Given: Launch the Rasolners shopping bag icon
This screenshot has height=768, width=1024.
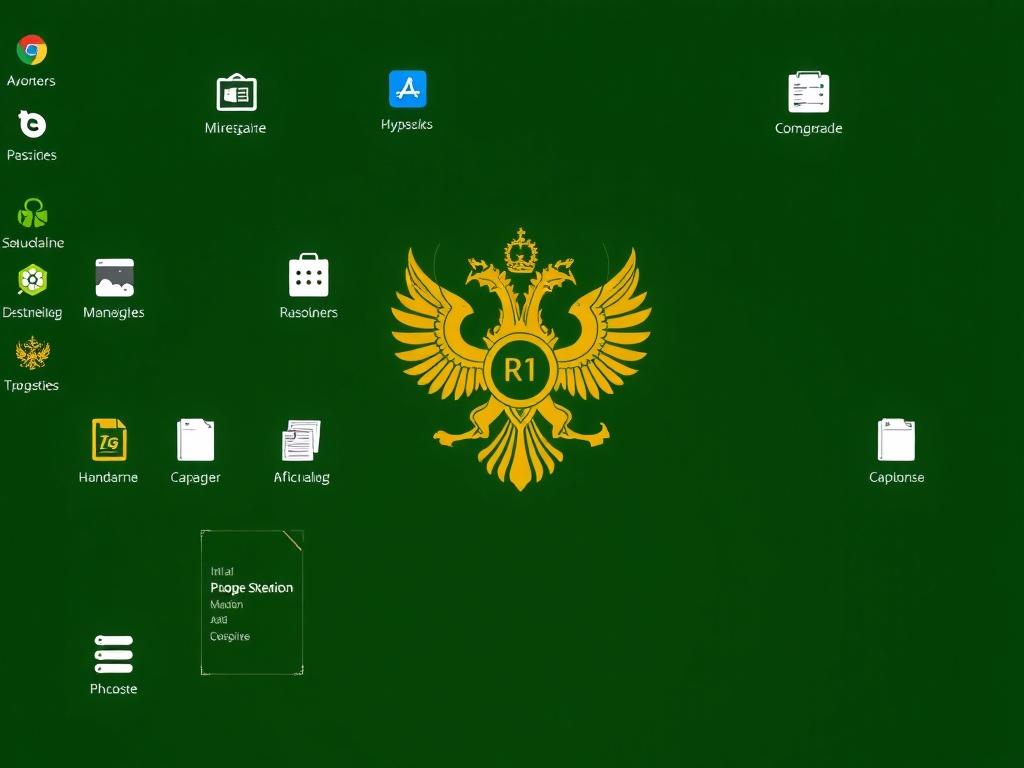Looking at the screenshot, I should pos(308,276).
